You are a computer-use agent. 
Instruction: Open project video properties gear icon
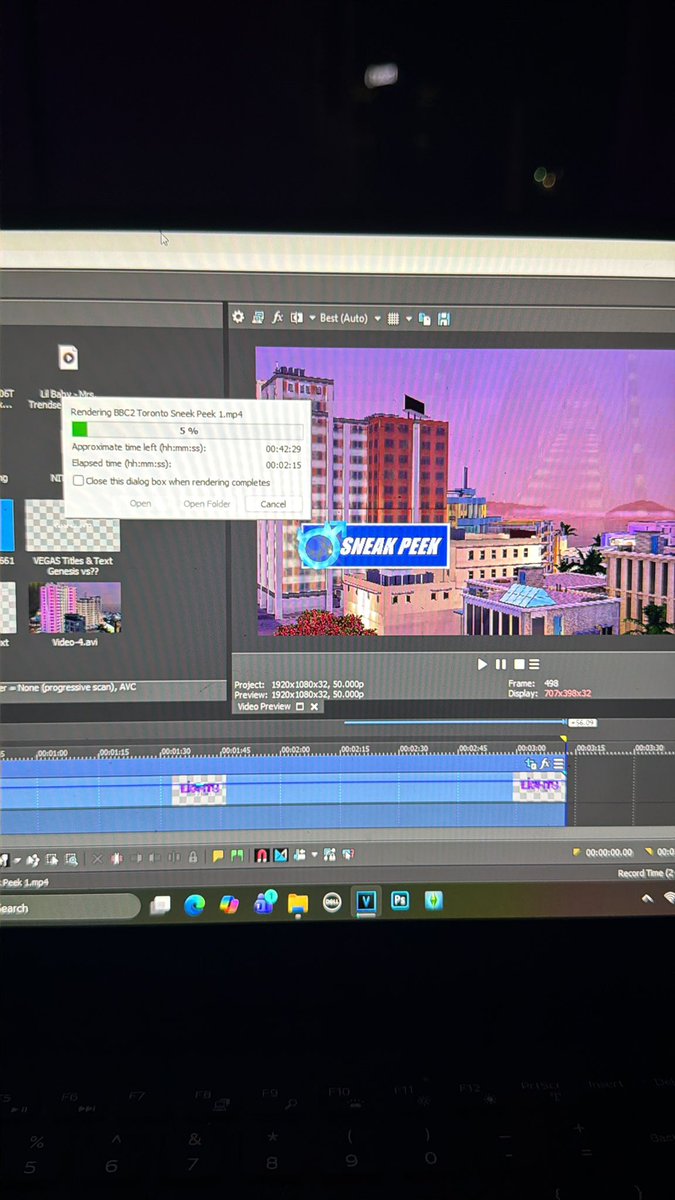click(x=238, y=317)
